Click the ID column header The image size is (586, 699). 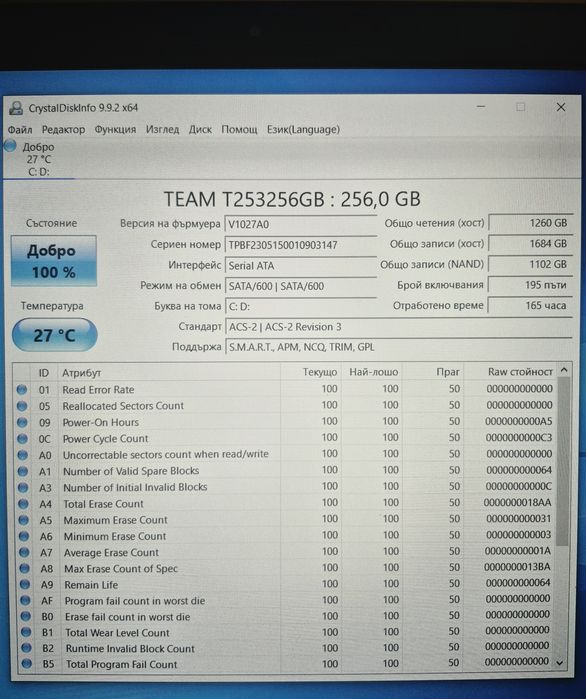43,373
